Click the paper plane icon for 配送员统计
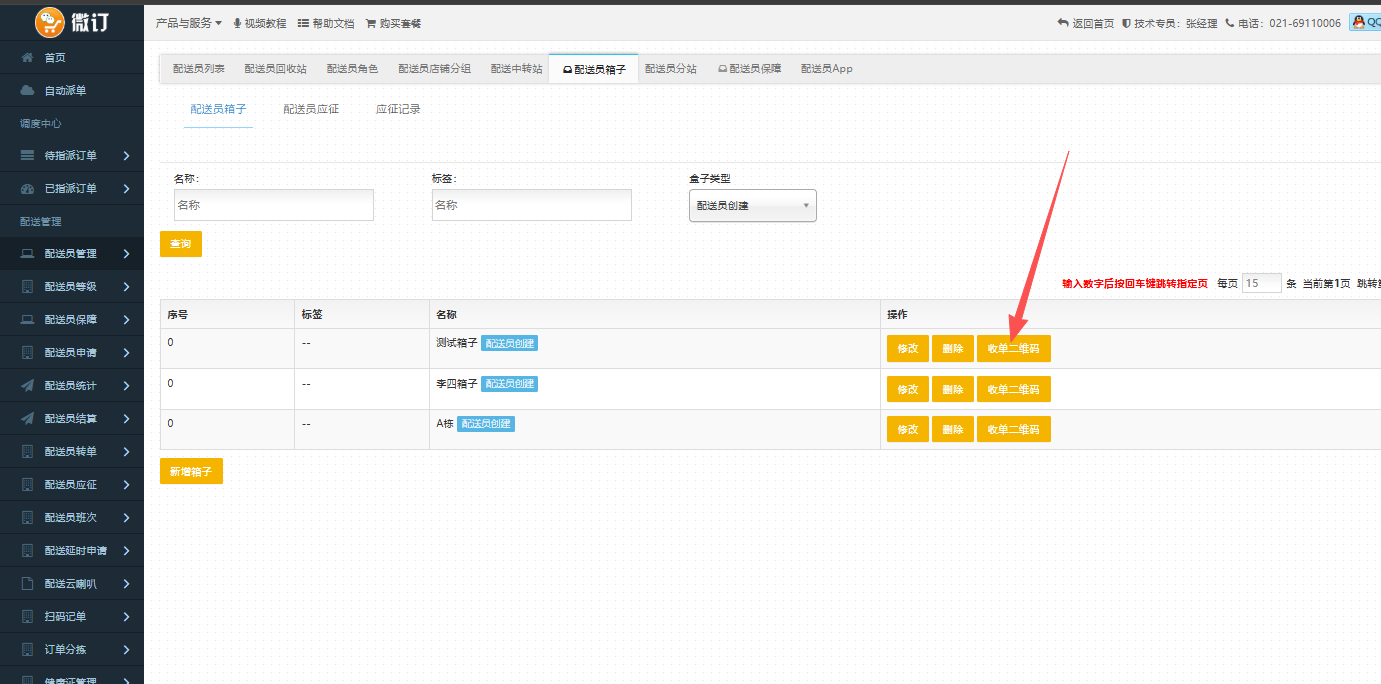 click(x=28, y=386)
